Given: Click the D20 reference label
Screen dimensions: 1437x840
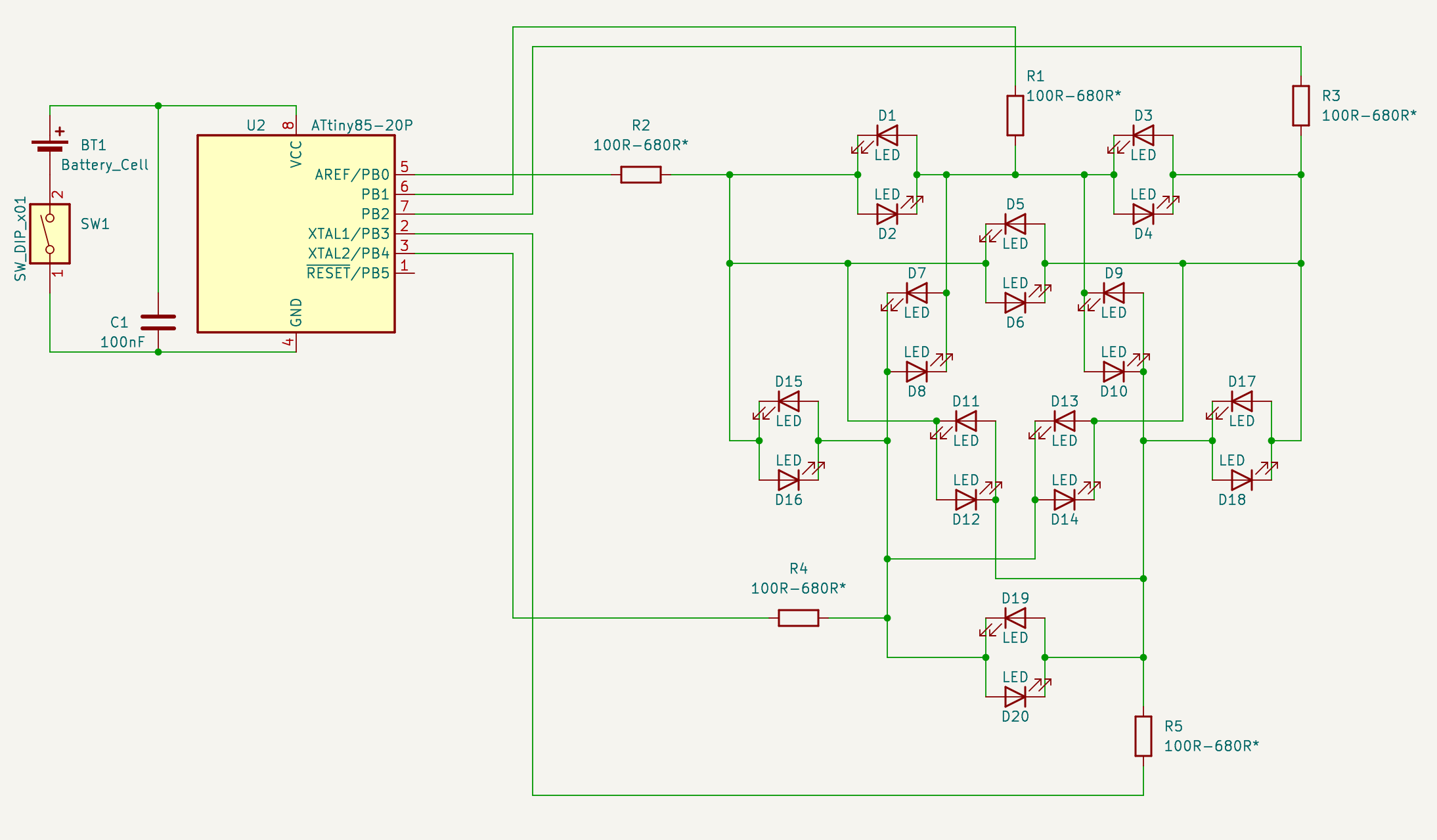Looking at the screenshot, I should (x=1015, y=717).
